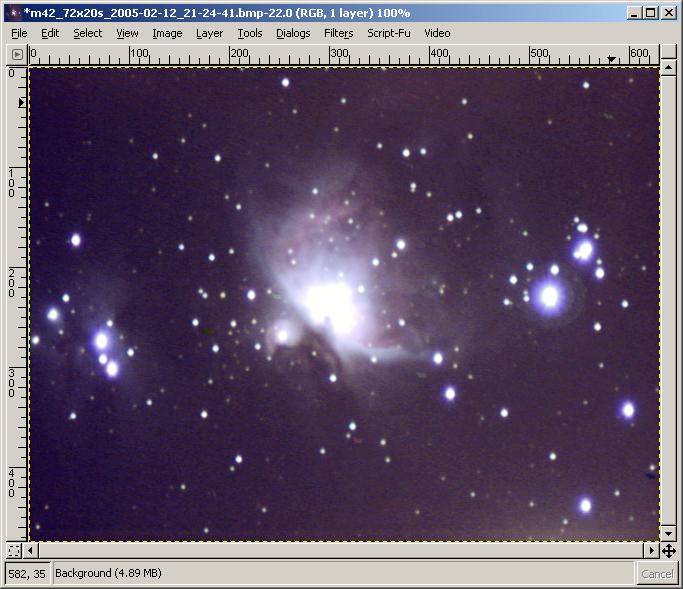Viewport: 683px width, 589px height.
Task: Click the zoom-on-resize button above vertical scrollbar
Action: click(668, 52)
